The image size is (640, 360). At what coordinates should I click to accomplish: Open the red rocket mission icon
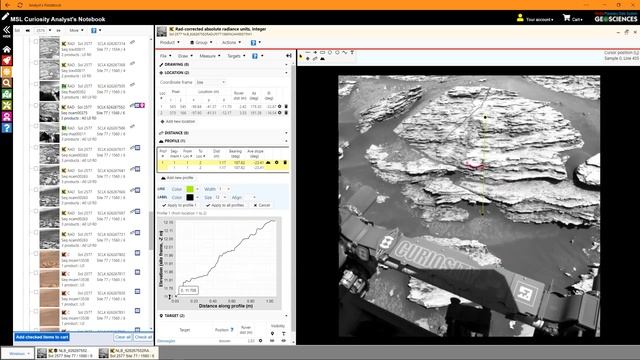(7, 60)
